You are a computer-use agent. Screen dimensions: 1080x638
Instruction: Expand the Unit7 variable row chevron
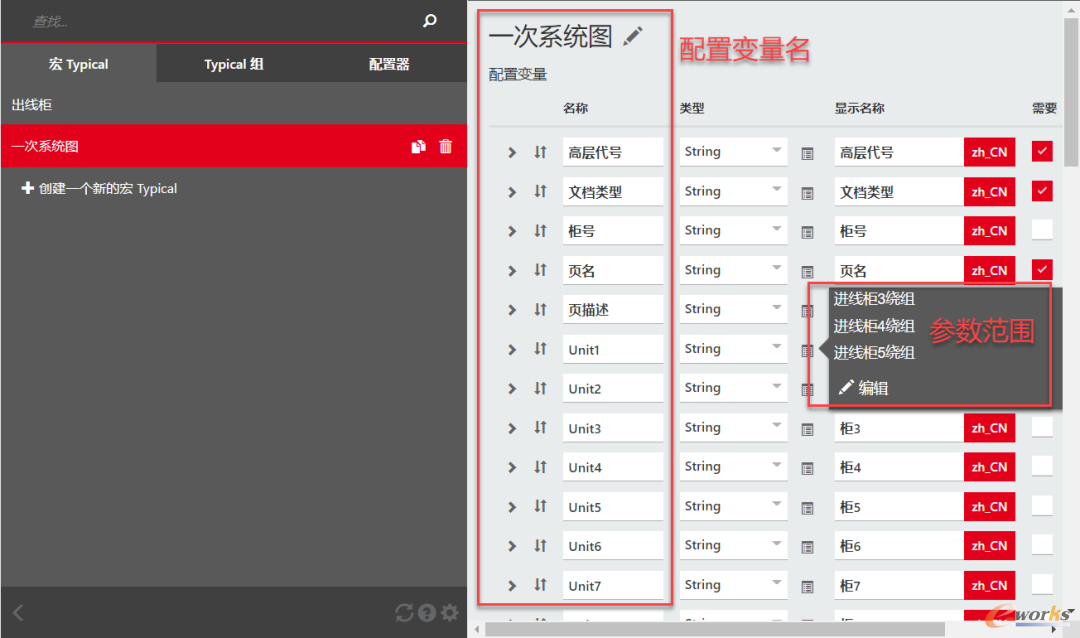coord(512,586)
